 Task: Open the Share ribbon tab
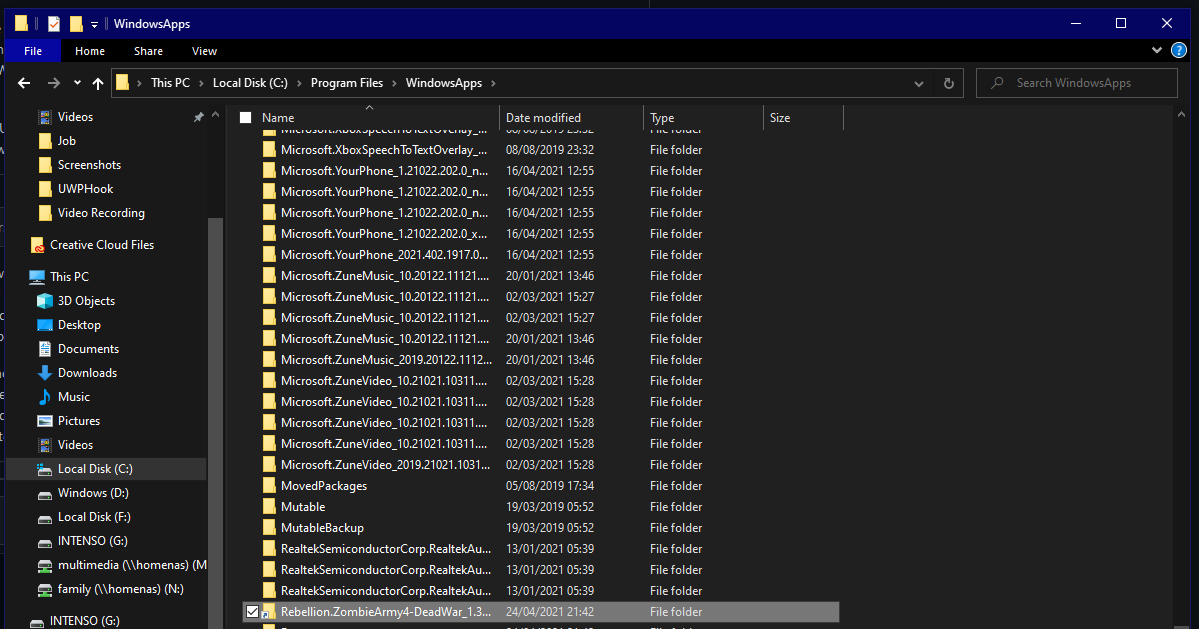pyautogui.click(x=148, y=51)
